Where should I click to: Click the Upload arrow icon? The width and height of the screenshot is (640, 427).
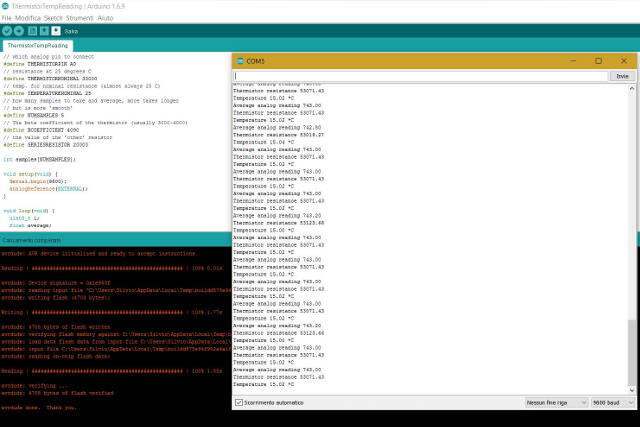click(19, 31)
